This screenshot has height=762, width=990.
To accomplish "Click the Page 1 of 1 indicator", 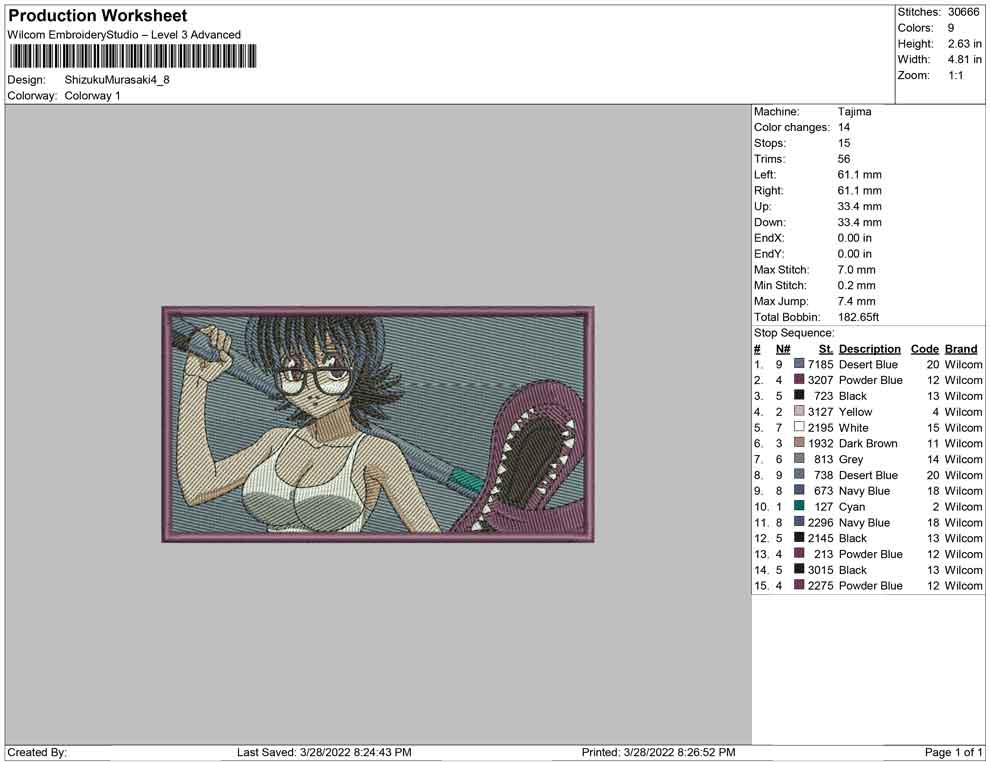I will pos(954,752).
